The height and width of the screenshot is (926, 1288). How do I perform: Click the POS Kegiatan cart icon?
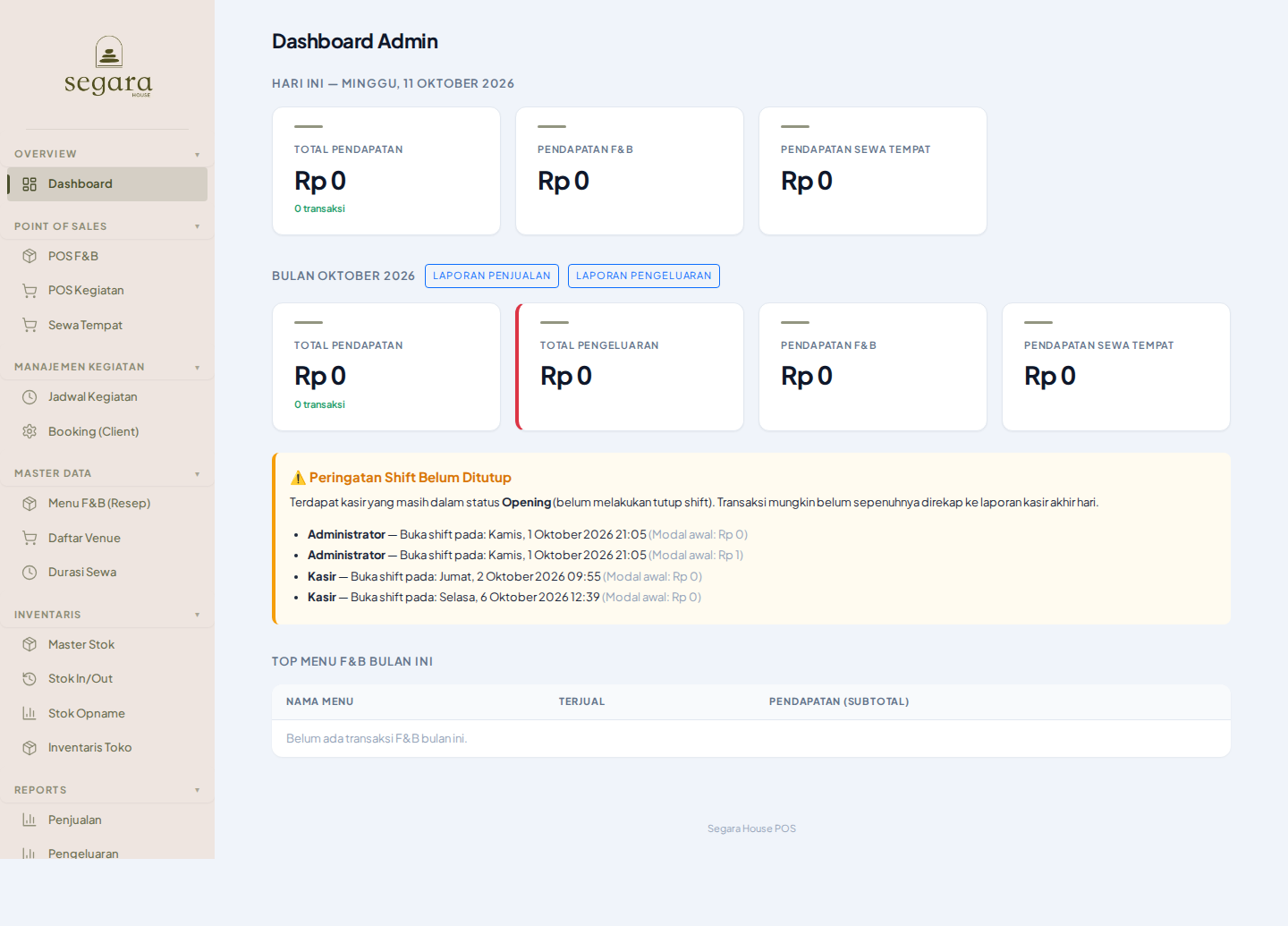[x=30, y=291]
